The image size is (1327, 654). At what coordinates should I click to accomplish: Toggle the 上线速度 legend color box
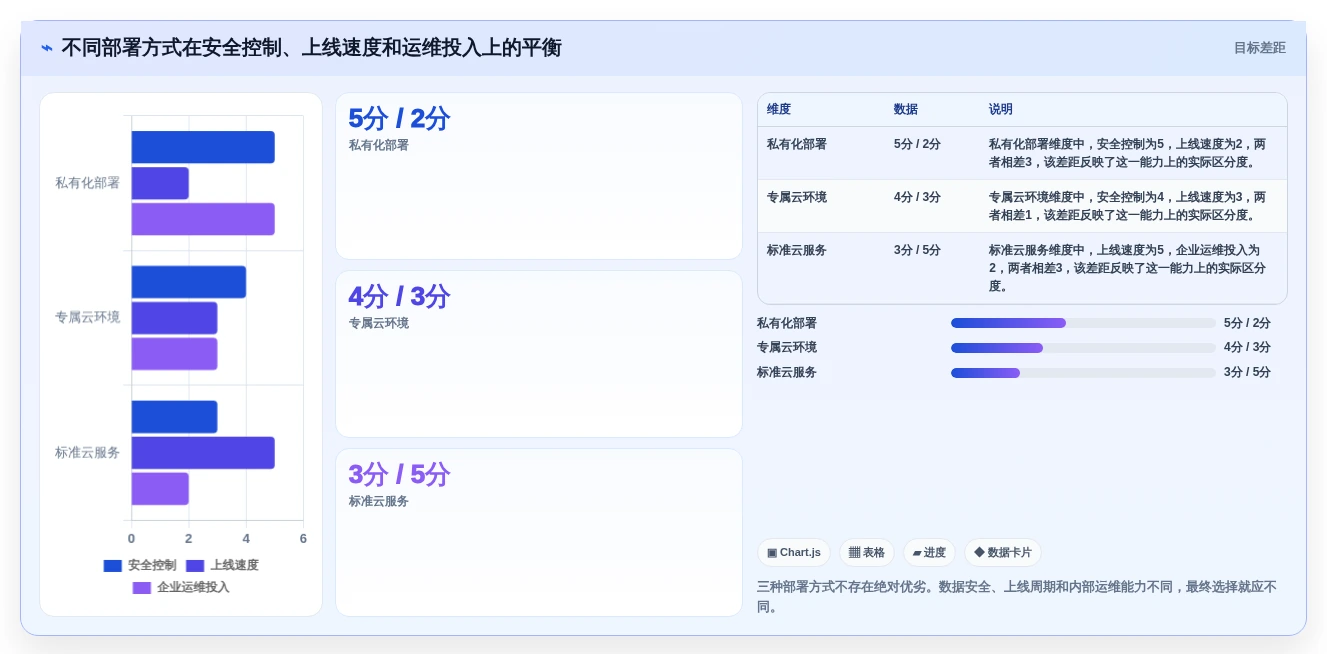click(195, 566)
